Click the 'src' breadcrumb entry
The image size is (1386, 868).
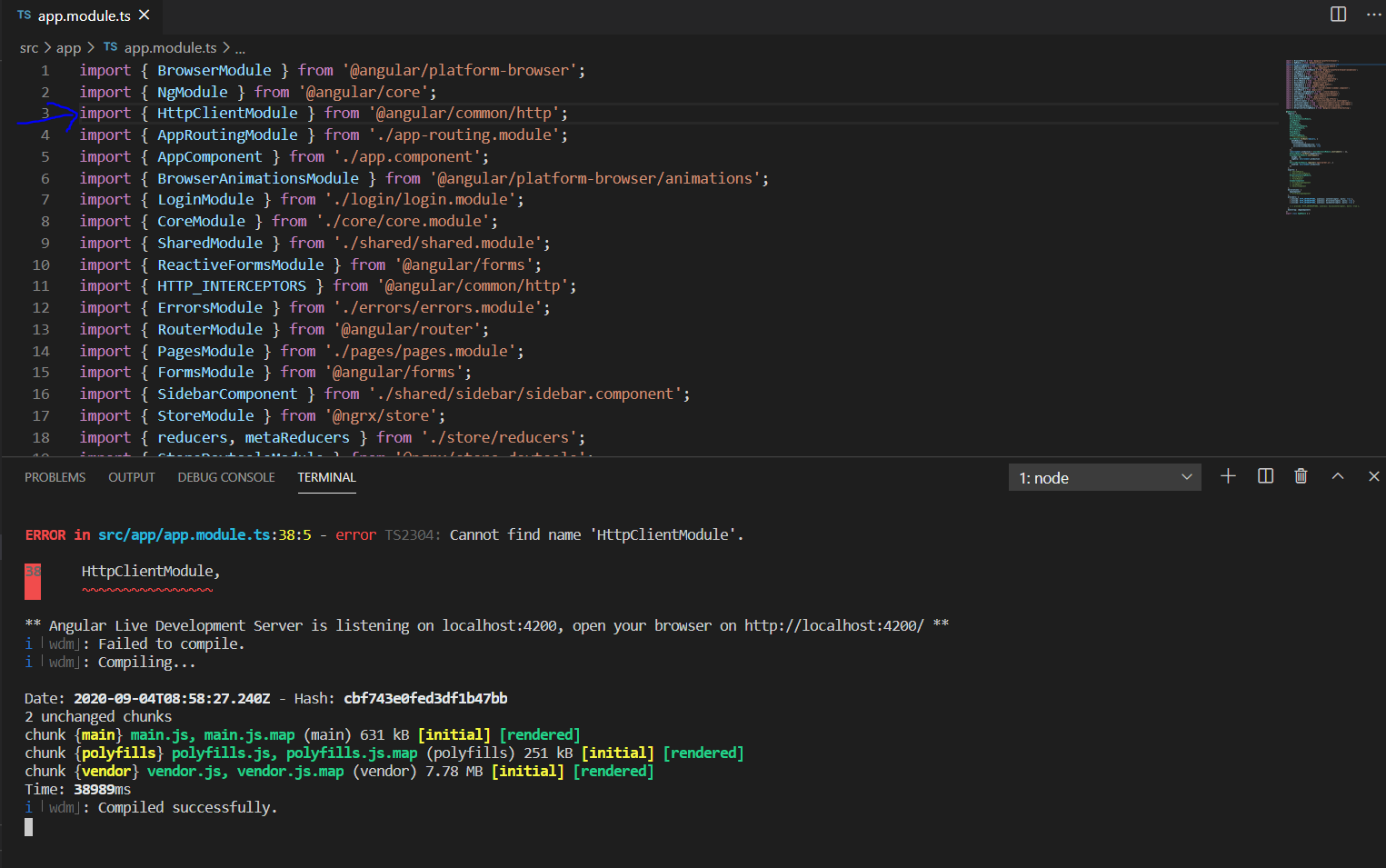(29, 47)
